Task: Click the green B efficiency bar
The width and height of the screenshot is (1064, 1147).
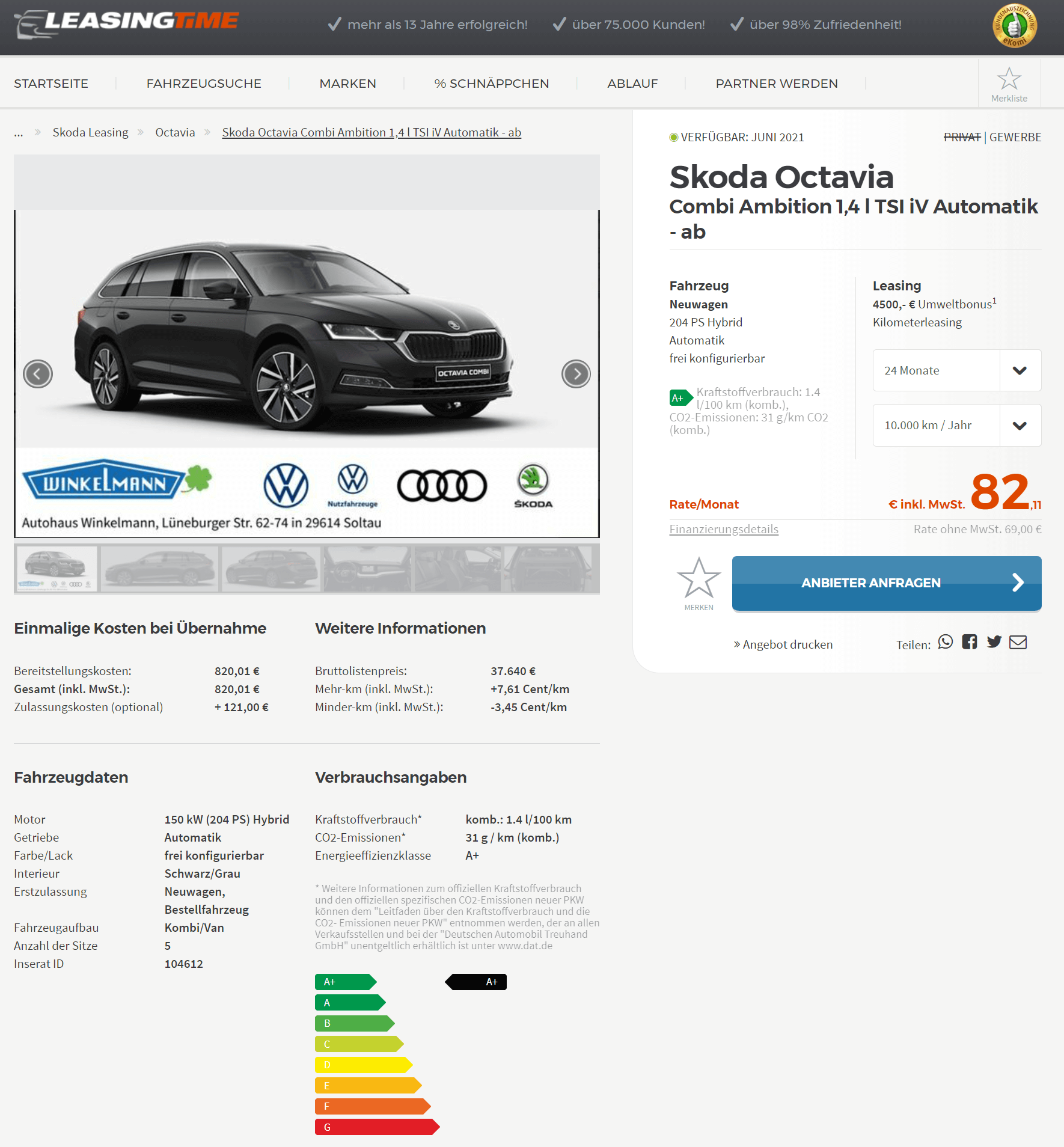Action: point(355,1023)
